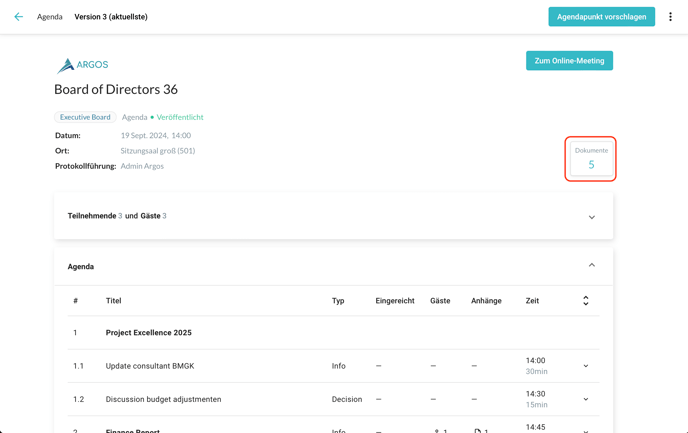Open Project Excellence 2025 agenda item
The height and width of the screenshot is (433, 688).
(x=149, y=333)
